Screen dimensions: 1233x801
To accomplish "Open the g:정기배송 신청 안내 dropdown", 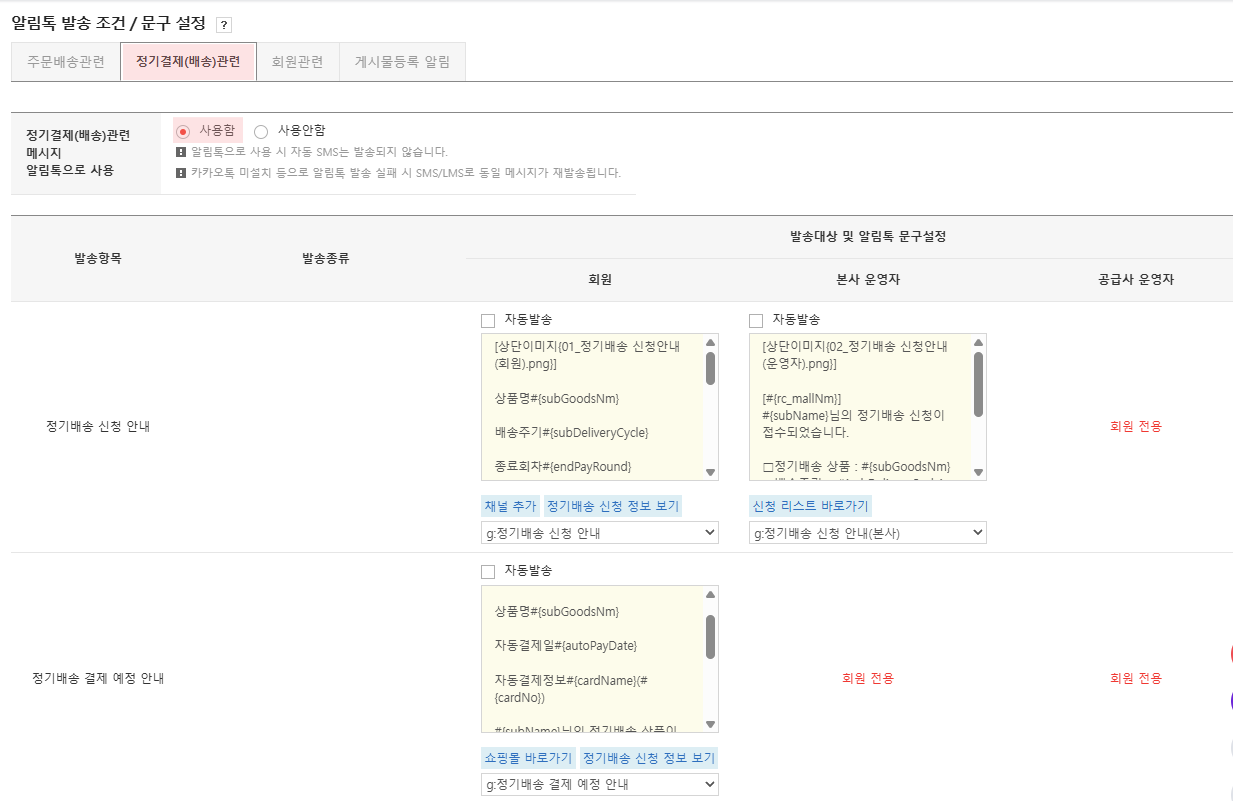I will [x=598, y=532].
